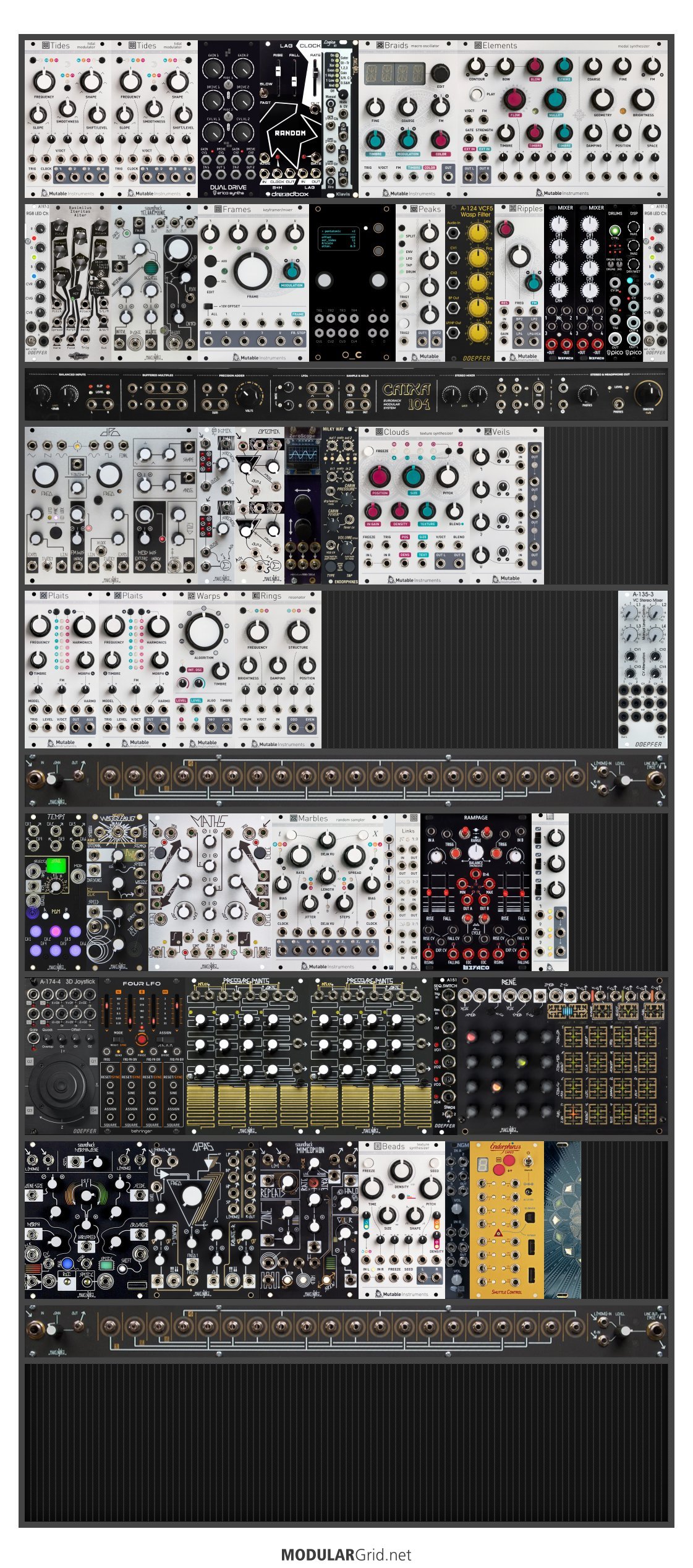Open the Peaks module

(x=420, y=283)
